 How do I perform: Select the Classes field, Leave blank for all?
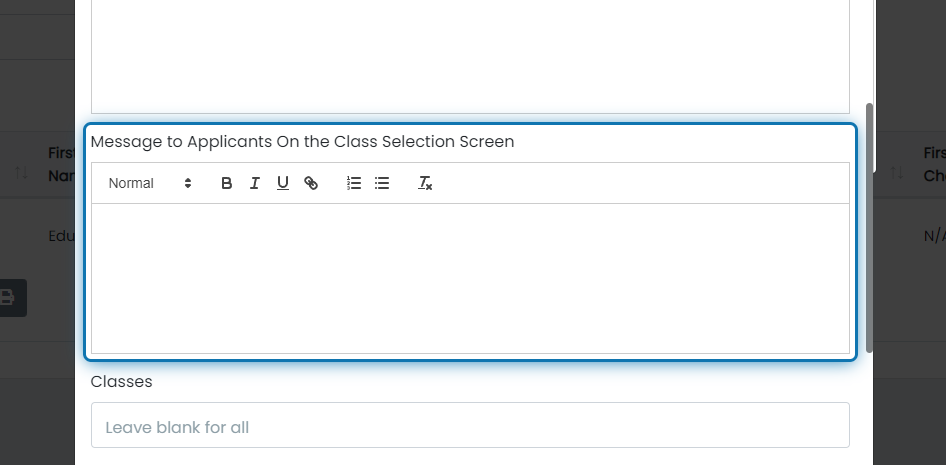tap(470, 425)
